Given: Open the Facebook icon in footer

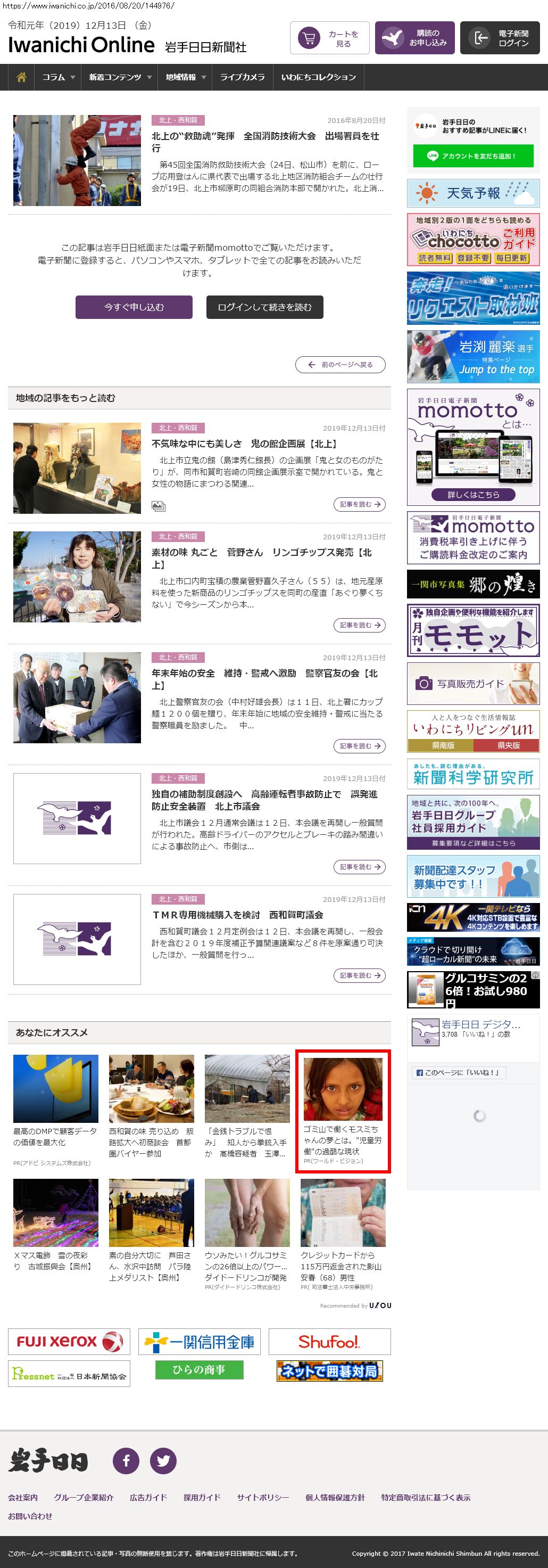Looking at the screenshot, I should click(126, 1460).
